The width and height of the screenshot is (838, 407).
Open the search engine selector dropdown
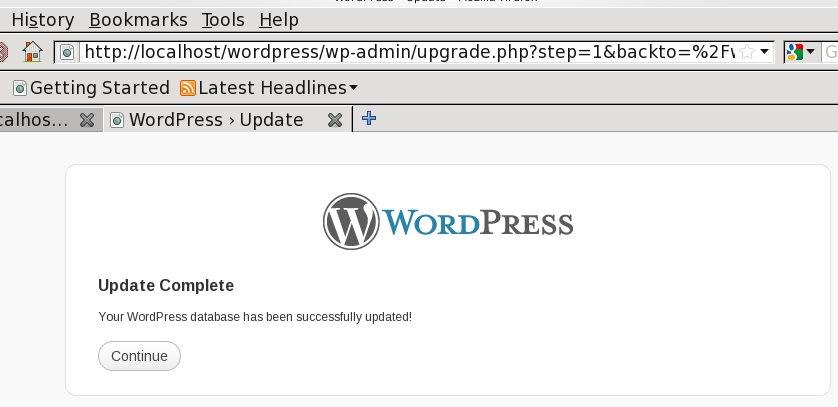[x=811, y=52]
